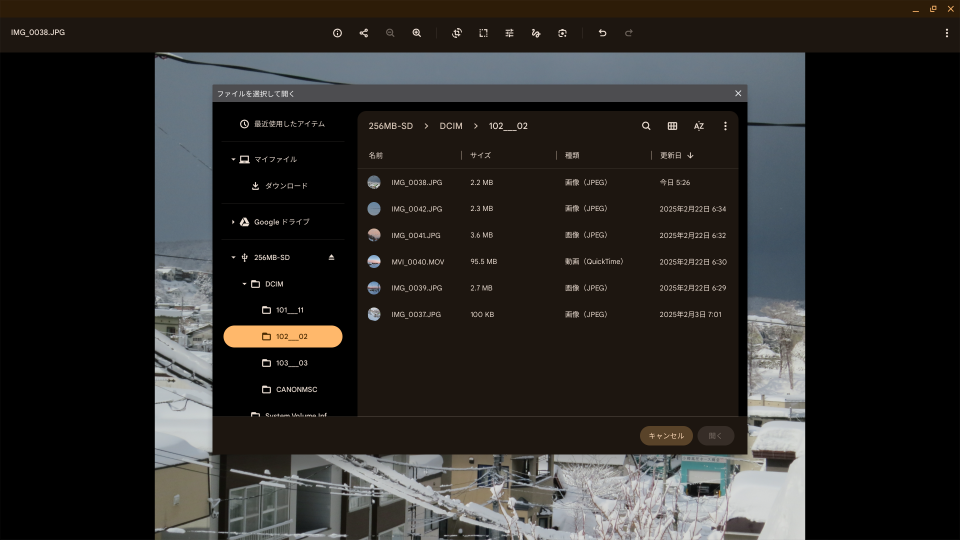960x540 pixels.
Task: Select ダウンロード in the sidebar
Action: (286, 186)
